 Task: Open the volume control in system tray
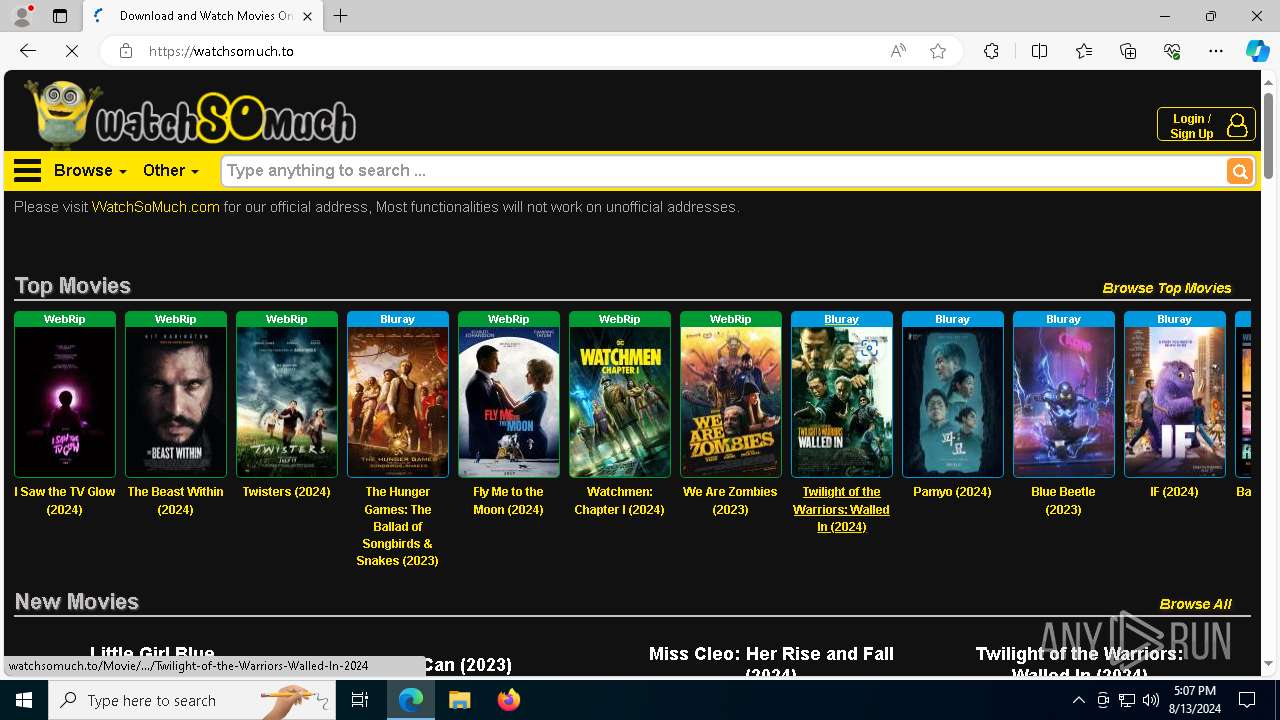(x=1151, y=700)
